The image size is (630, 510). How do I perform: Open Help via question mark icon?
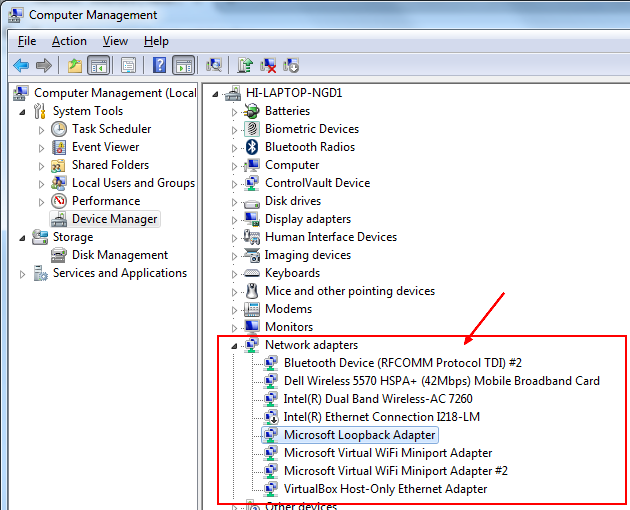(160, 65)
